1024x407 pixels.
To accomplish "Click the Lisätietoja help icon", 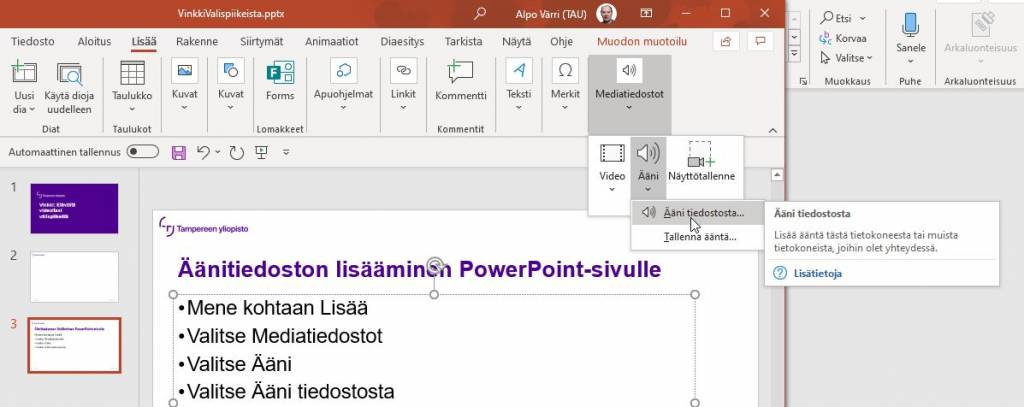I will [x=780, y=273].
